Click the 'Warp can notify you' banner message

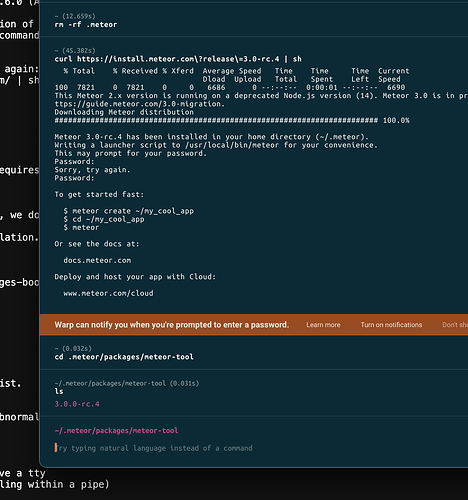point(172,325)
